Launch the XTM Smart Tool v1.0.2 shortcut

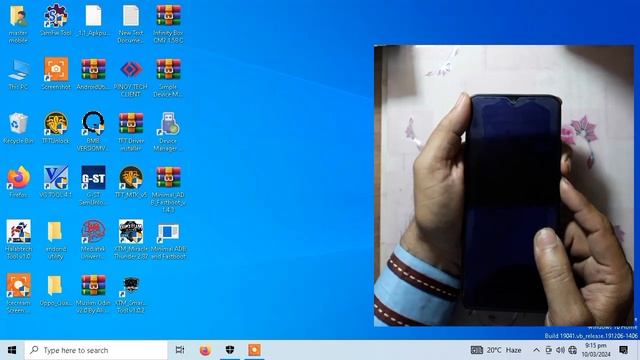click(x=131, y=293)
